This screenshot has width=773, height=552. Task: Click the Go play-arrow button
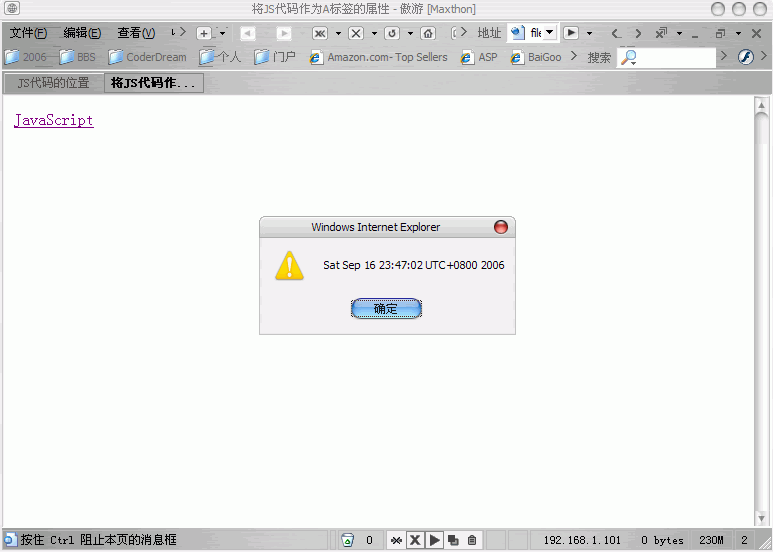[x=571, y=33]
